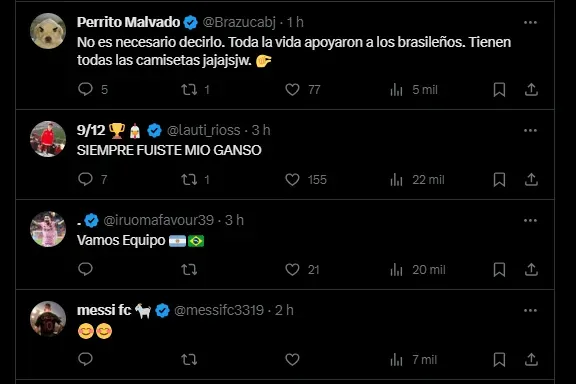
Task: Retweet the Perrito Malvado post
Action: click(189, 89)
